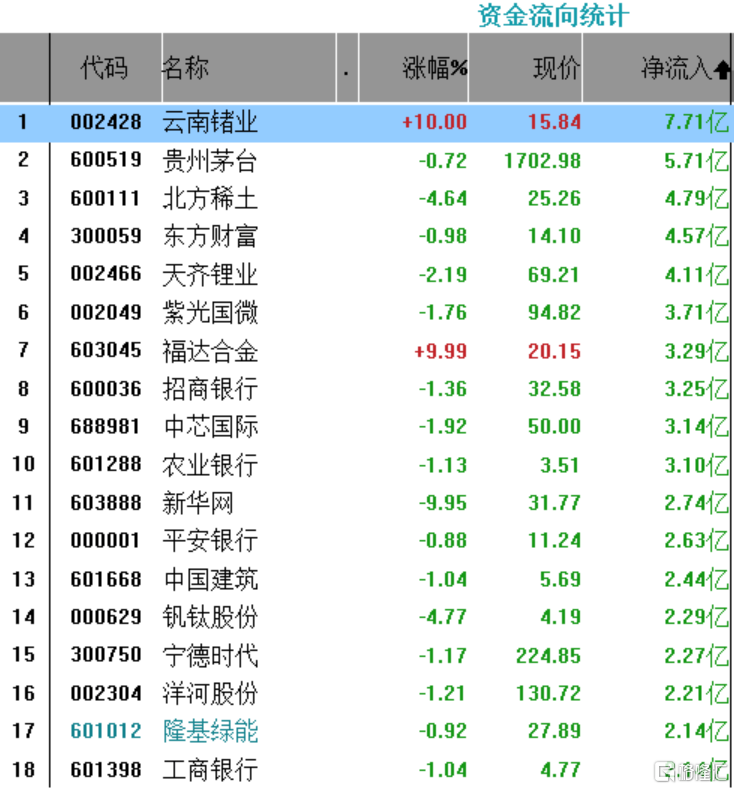Sort by the 现价 column header
The width and height of the screenshot is (734, 790).
tap(556, 68)
